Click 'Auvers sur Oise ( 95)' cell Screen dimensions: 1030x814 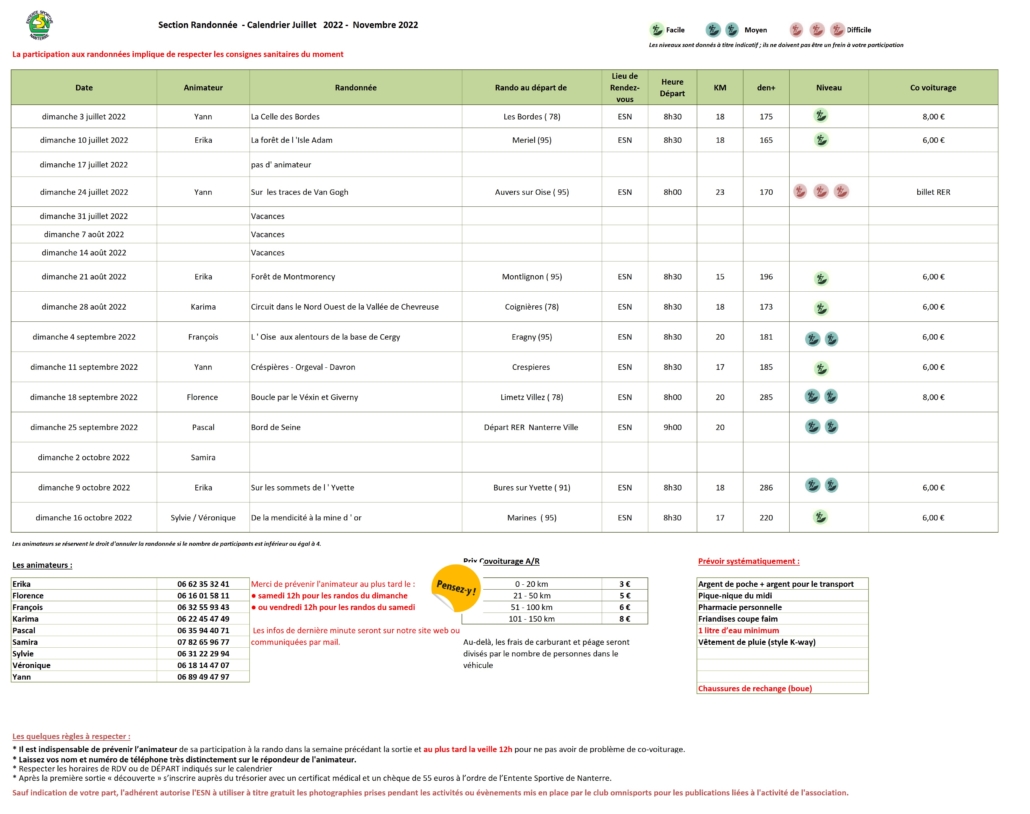[531, 192]
